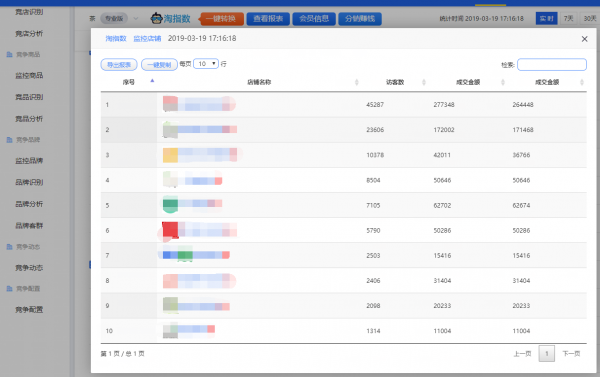This screenshot has width=600, height=377.
Task: Click the 竞争配置 section folder icon
Action: coord(10,289)
